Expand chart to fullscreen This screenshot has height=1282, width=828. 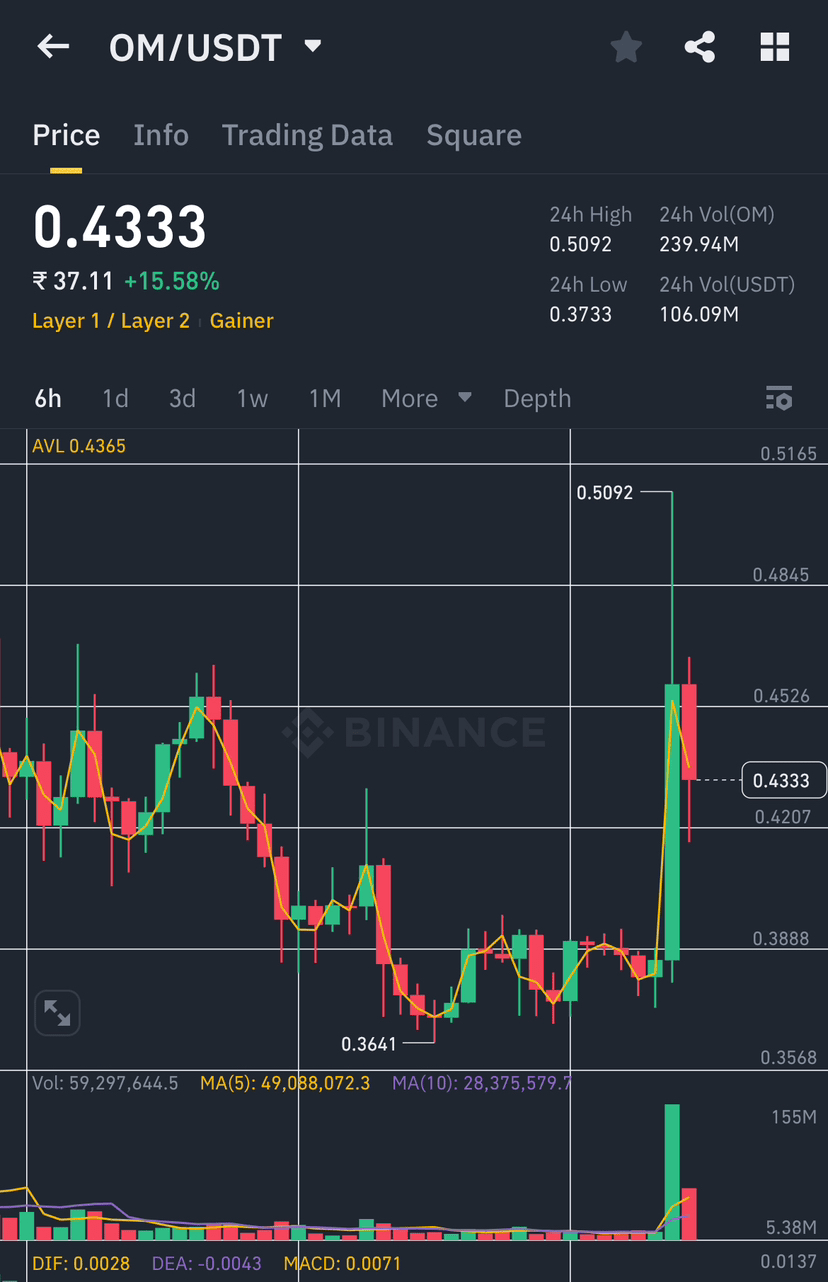point(57,1014)
